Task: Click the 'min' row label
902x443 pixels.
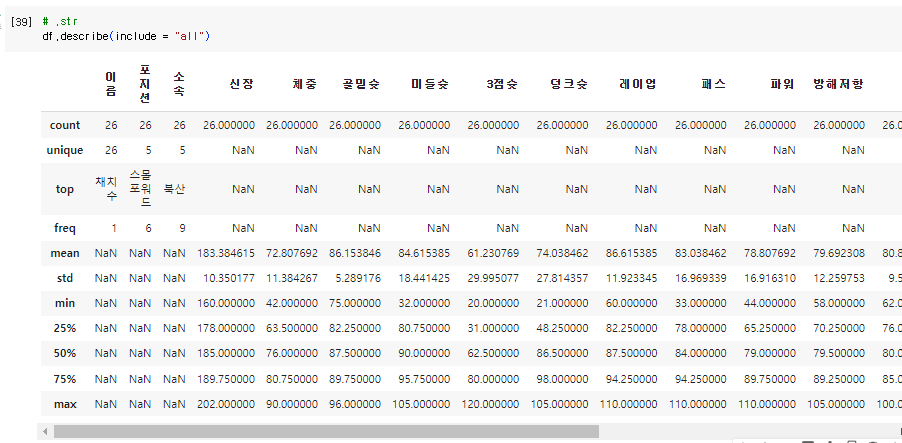Action: (x=65, y=303)
